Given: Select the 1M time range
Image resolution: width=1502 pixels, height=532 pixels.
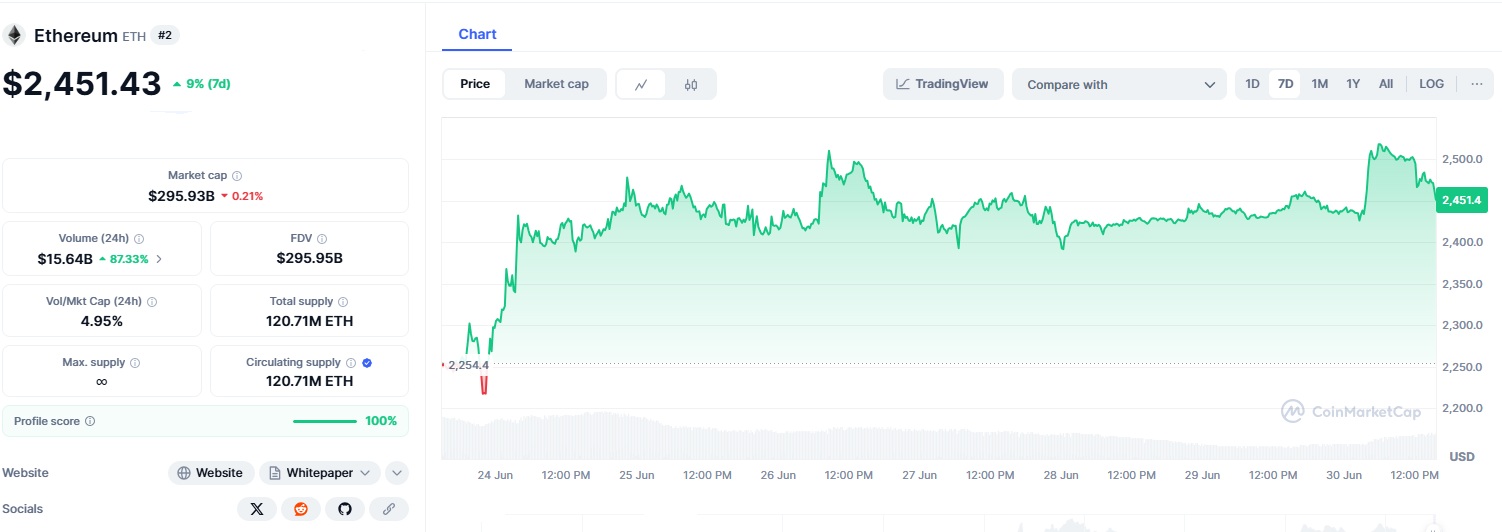Looking at the screenshot, I should tap(1319, 84).
